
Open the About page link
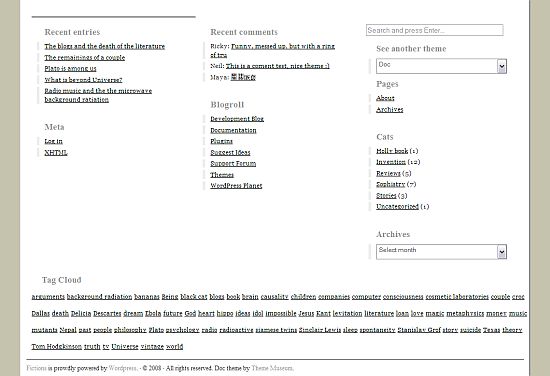(x=385, y=98)
